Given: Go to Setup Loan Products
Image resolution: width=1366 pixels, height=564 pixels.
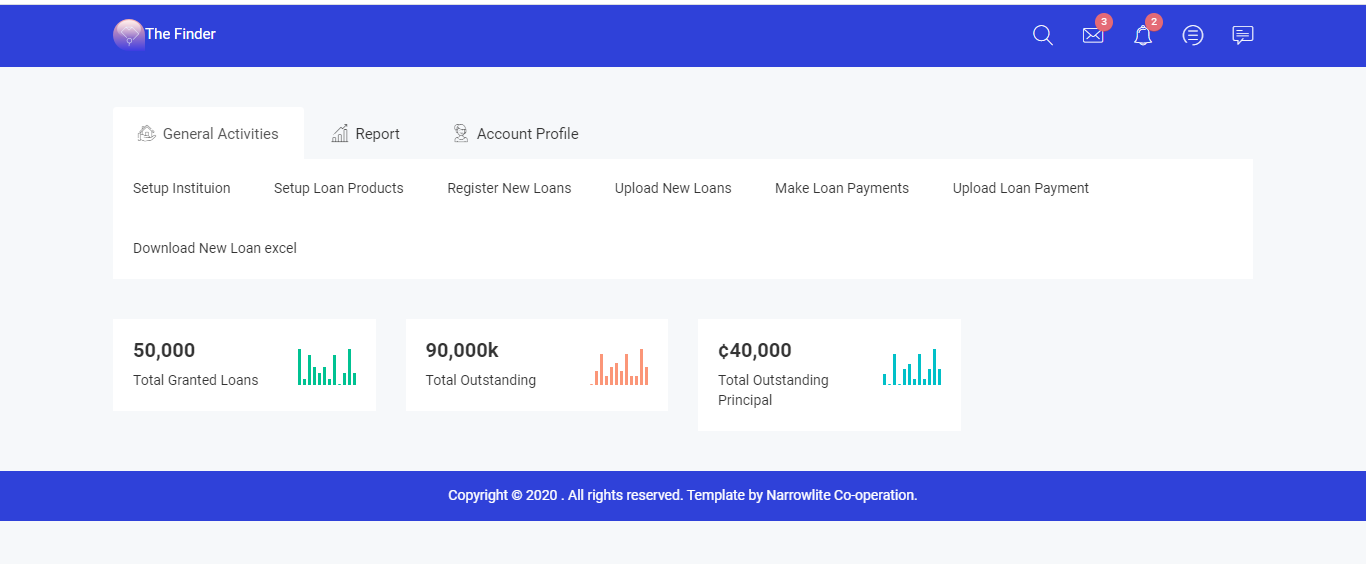Looking at the screenshot, I should (339, 188).
